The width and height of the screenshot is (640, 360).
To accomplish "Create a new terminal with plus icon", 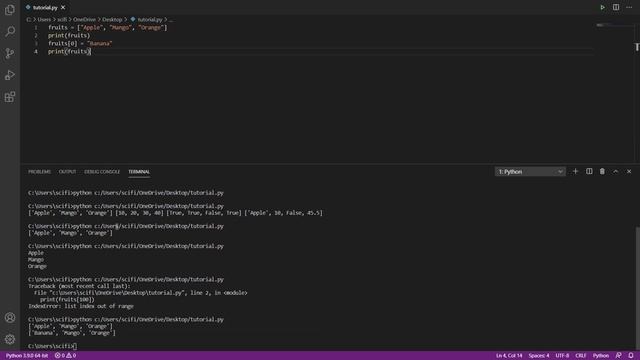I will coord(576,171).
